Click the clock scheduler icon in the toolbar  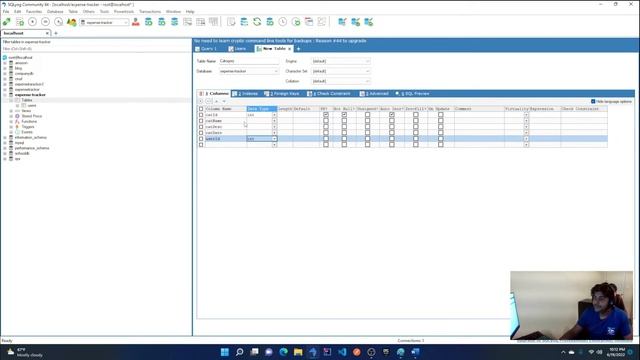[x=282, y=22]
